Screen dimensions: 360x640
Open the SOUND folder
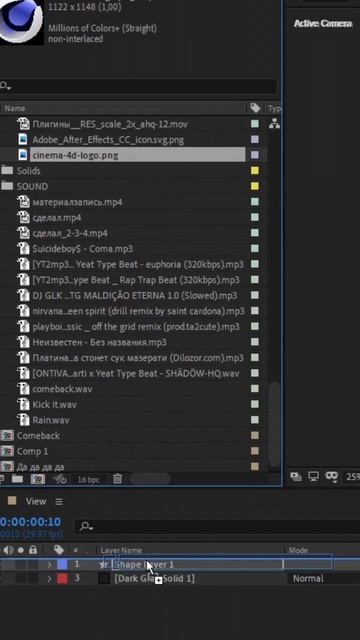point(32,186)
